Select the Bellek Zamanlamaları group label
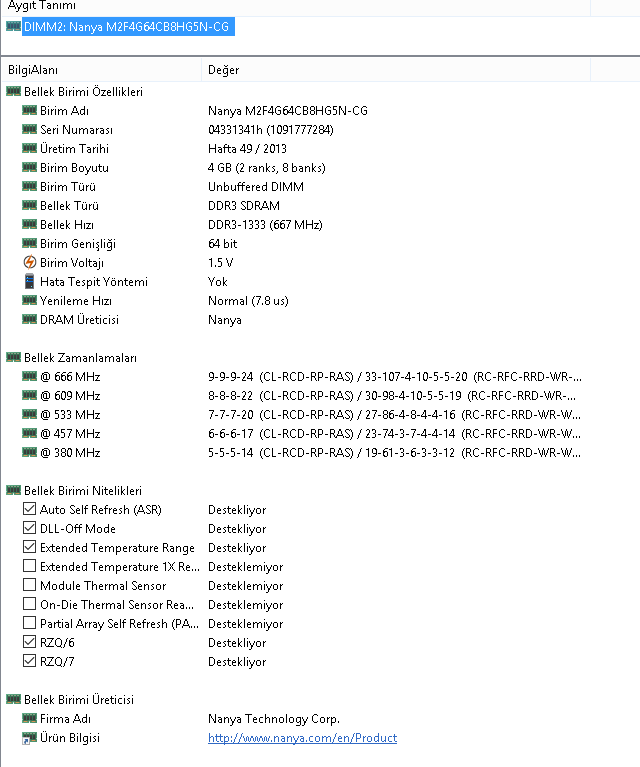The width and height of the screenshot is (640, 767). coord(80,358)
